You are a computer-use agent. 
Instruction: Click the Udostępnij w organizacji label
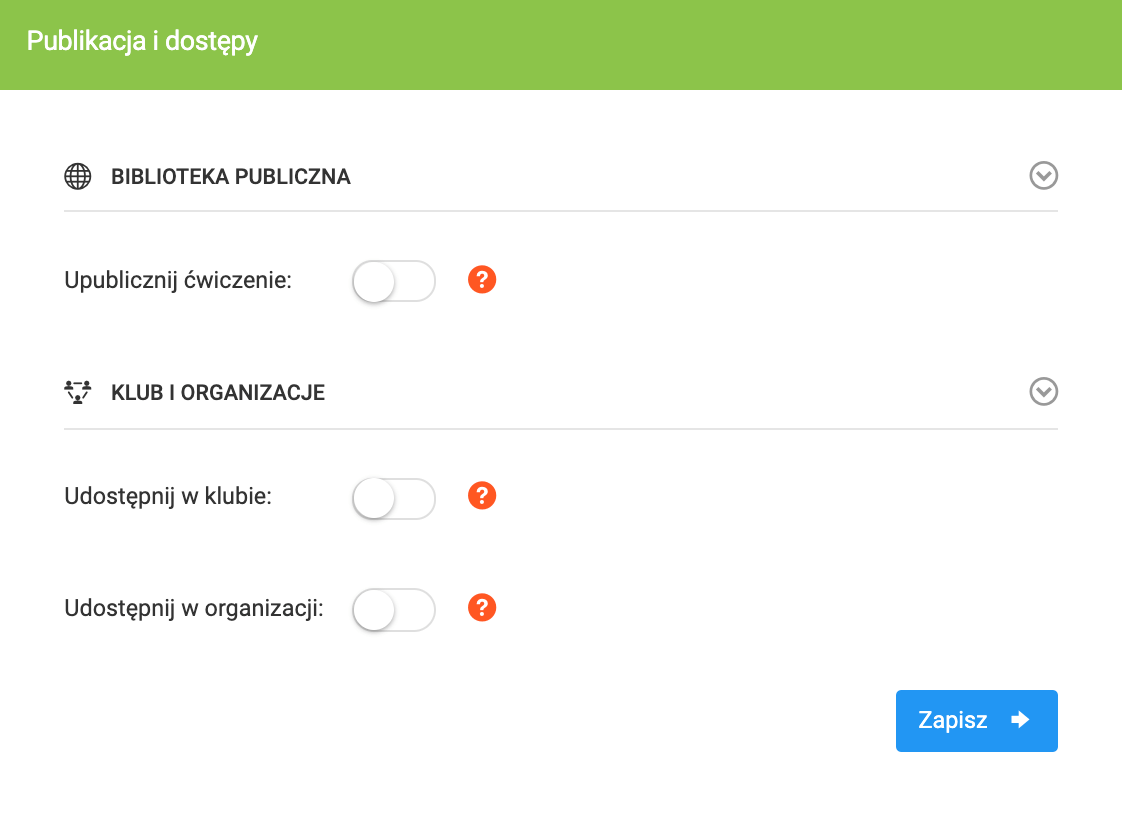(x=194, y=607)
